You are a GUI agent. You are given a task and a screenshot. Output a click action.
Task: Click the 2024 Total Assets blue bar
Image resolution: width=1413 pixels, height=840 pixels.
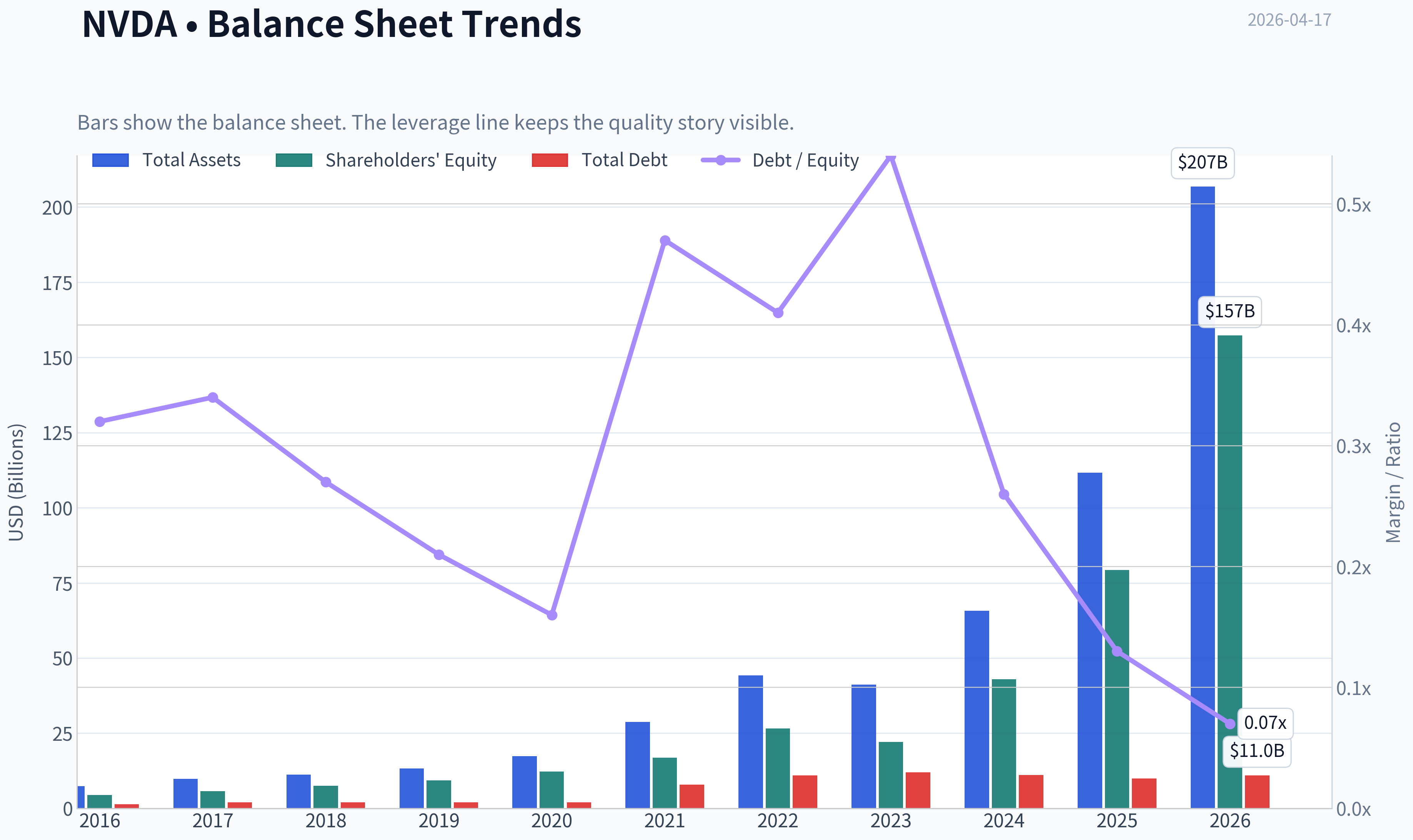(x=977, y=709)
